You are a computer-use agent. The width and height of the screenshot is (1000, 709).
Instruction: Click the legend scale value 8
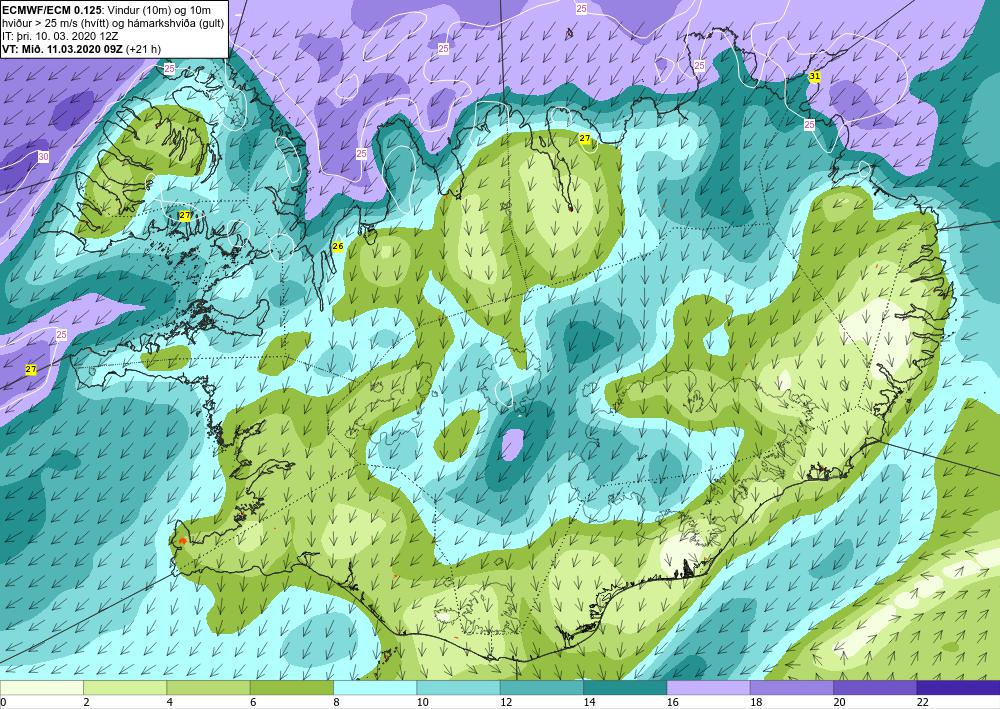click(x=336, y=702)
